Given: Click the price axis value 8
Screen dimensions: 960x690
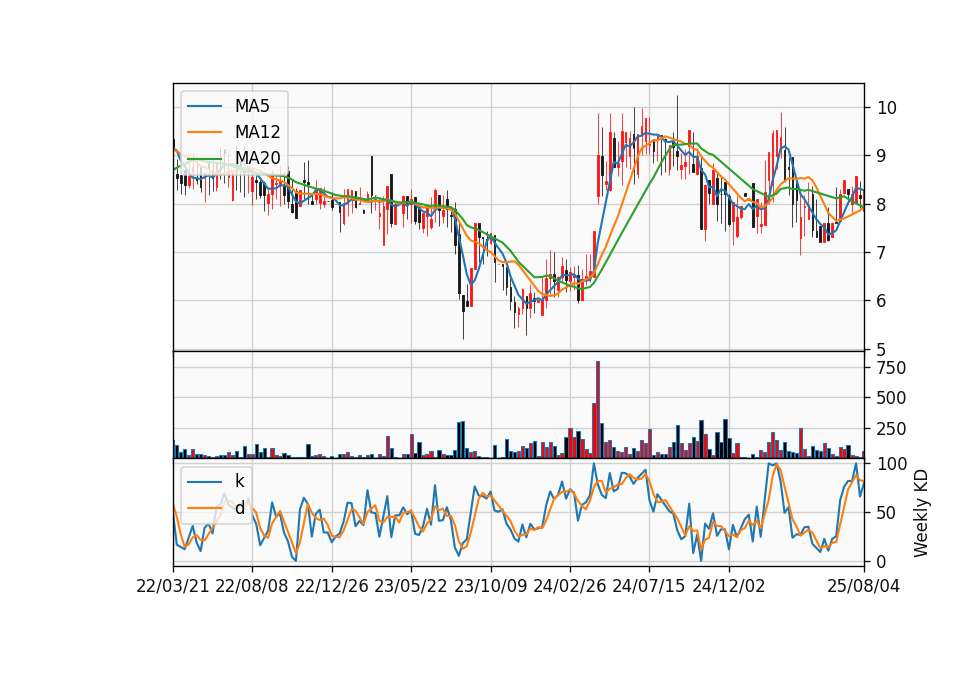Looking at the screenshot, I should click(x=882, y=204).
